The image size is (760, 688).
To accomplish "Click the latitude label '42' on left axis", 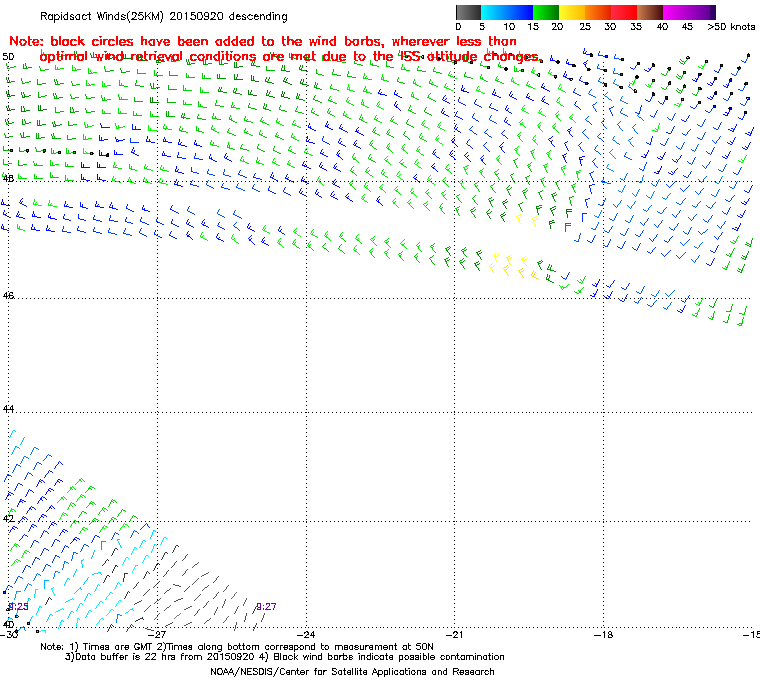I will 8,518.
